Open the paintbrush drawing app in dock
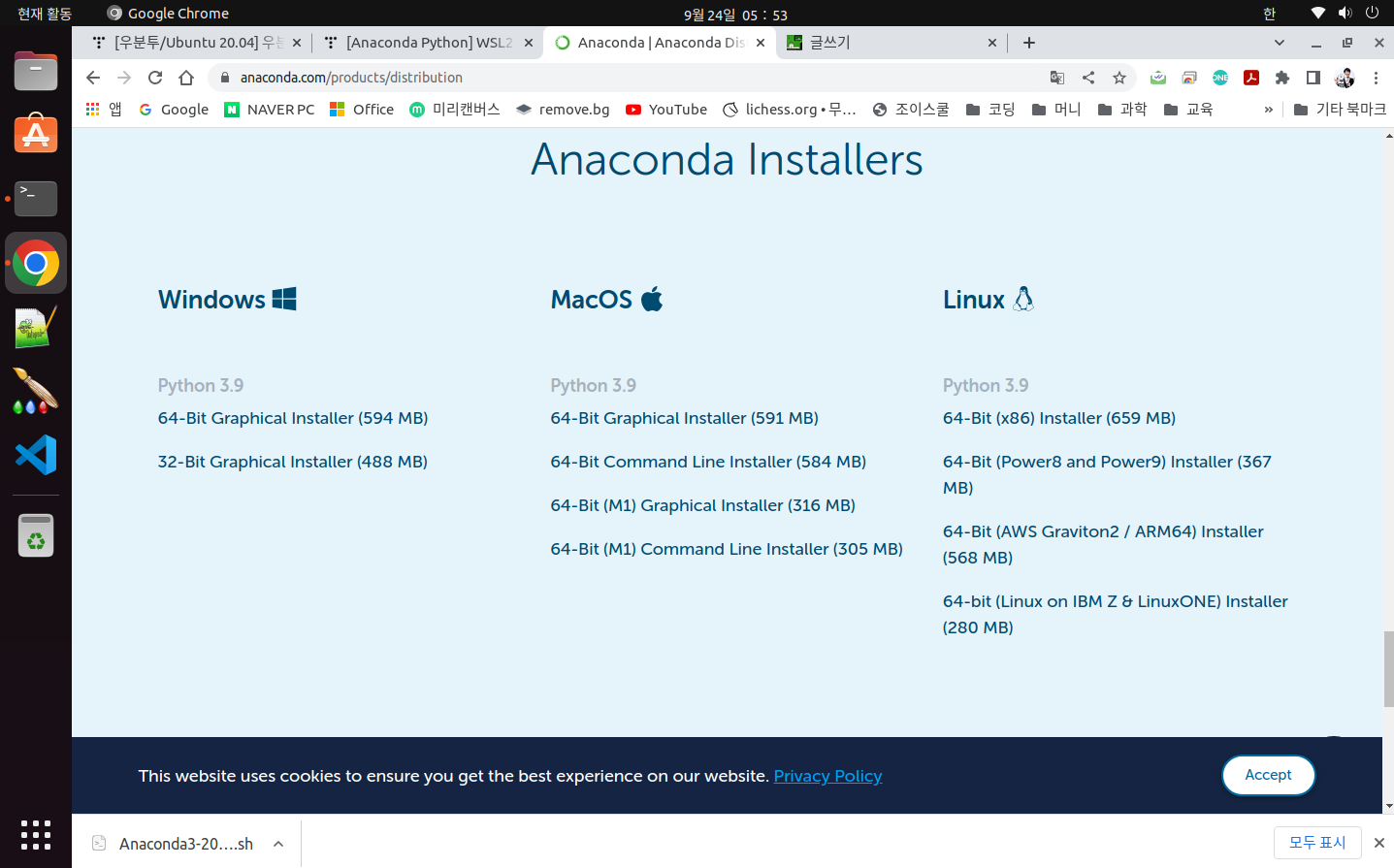The image size is (1394, 868). pyautogui.click(x=36, y=391)
